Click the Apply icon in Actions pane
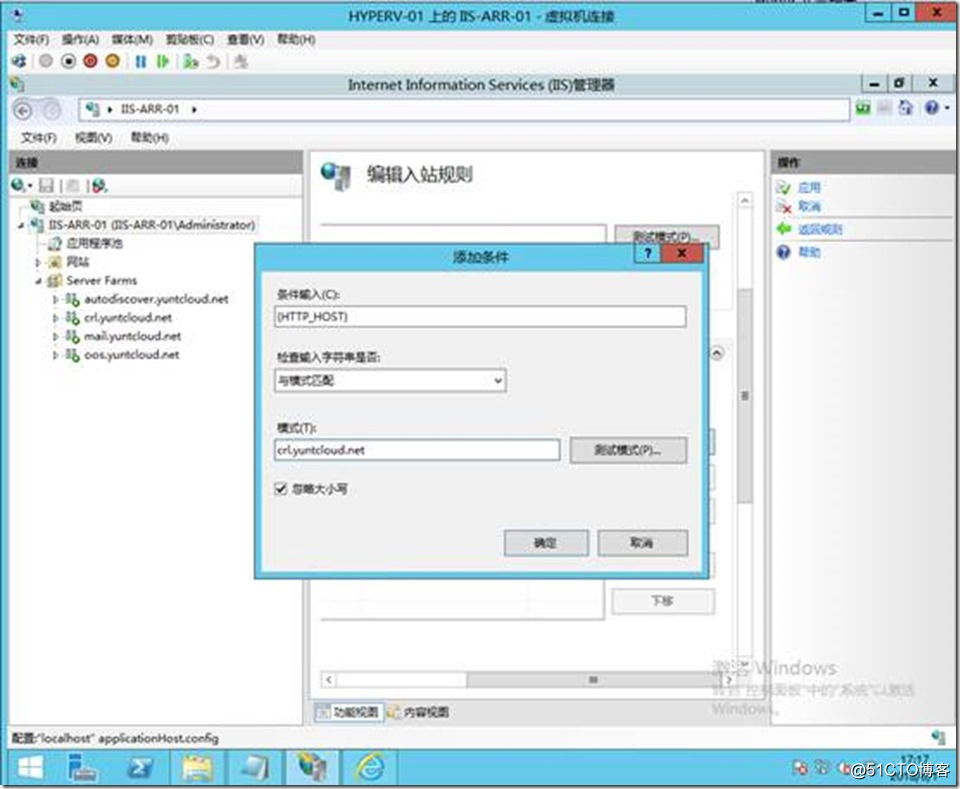 coord(783,187)
